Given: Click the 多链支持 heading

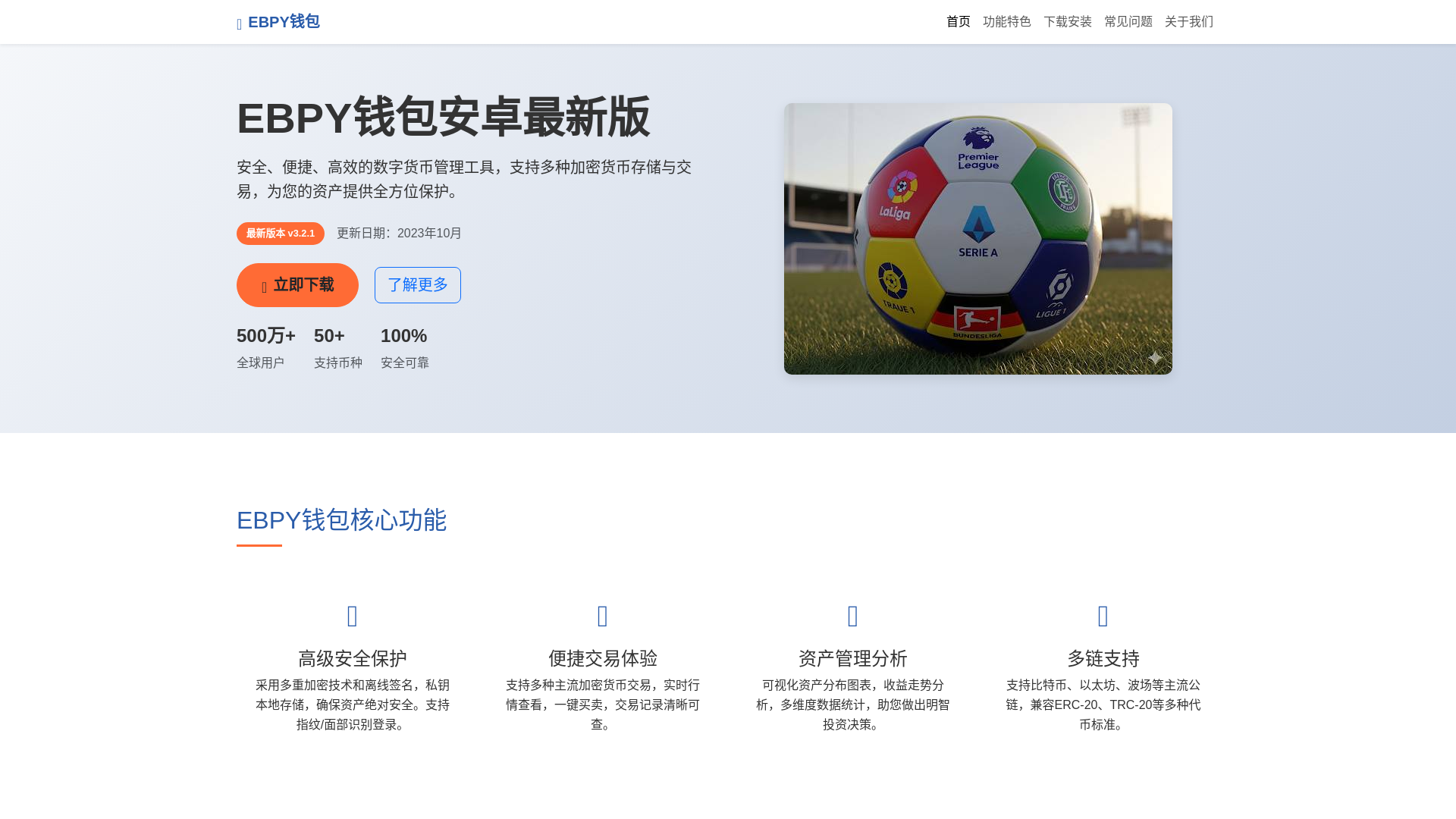Looking at the screenshot, I should pos(1103,658).
